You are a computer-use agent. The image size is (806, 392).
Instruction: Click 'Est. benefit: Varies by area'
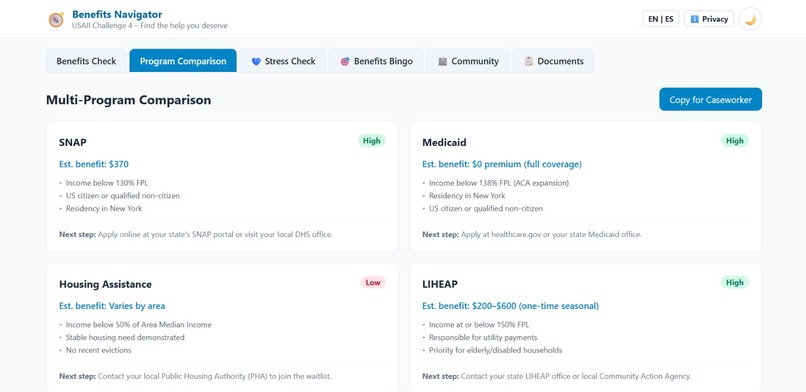pyautogui.click(x=112, y=306)
